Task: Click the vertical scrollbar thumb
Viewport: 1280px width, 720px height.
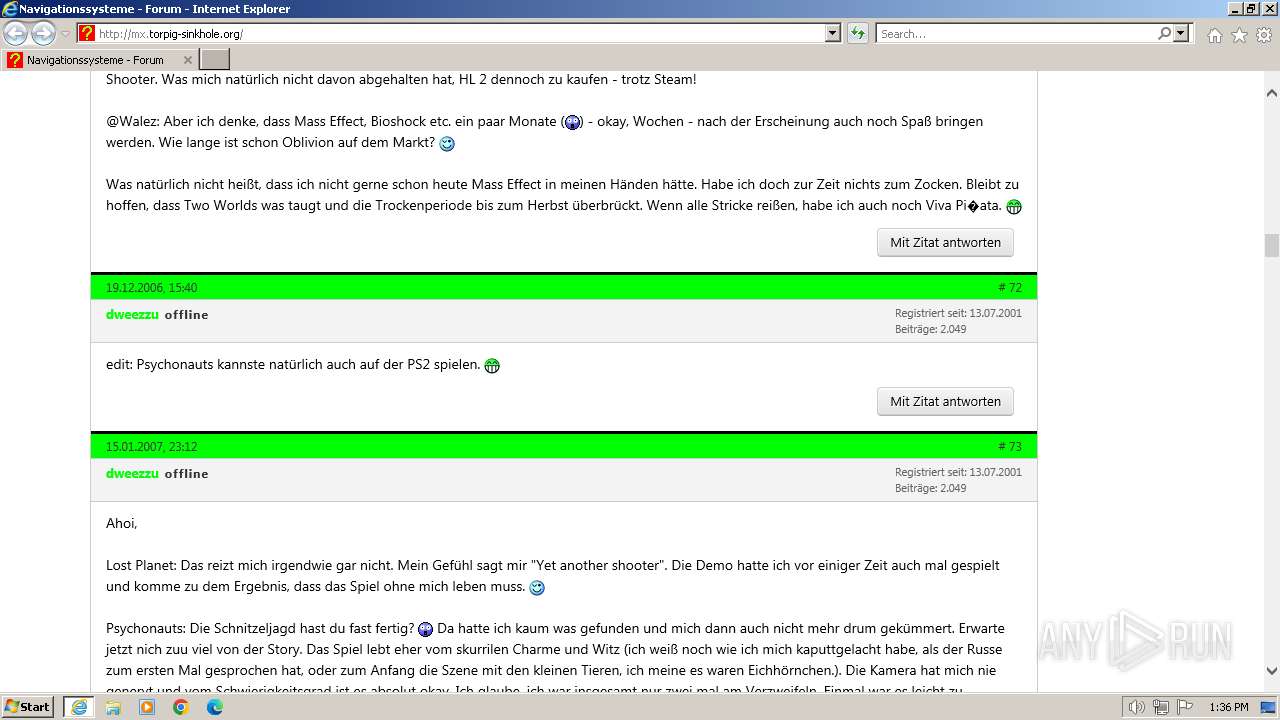Action: 1271,245
